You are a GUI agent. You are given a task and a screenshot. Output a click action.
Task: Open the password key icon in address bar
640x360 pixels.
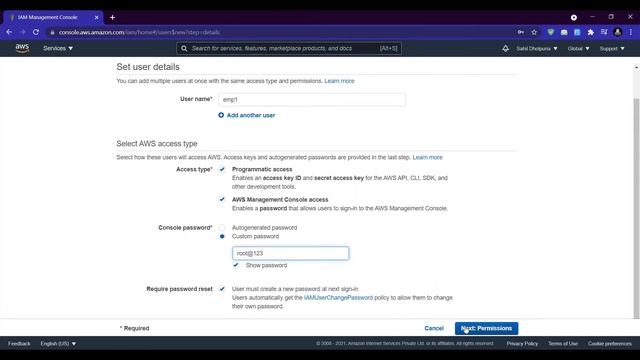pos(521,32)
